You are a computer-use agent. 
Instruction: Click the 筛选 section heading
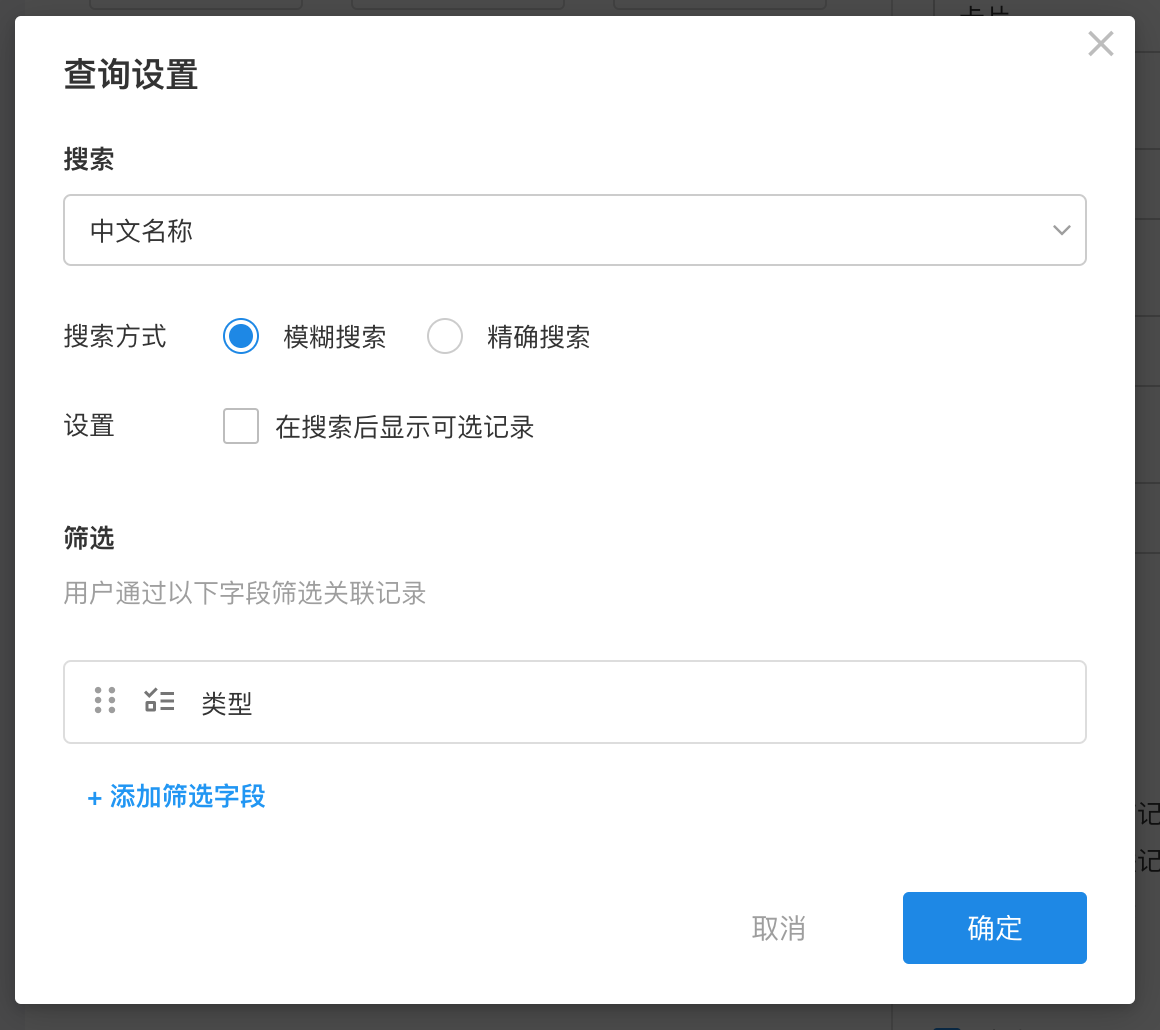click(89, 539)
